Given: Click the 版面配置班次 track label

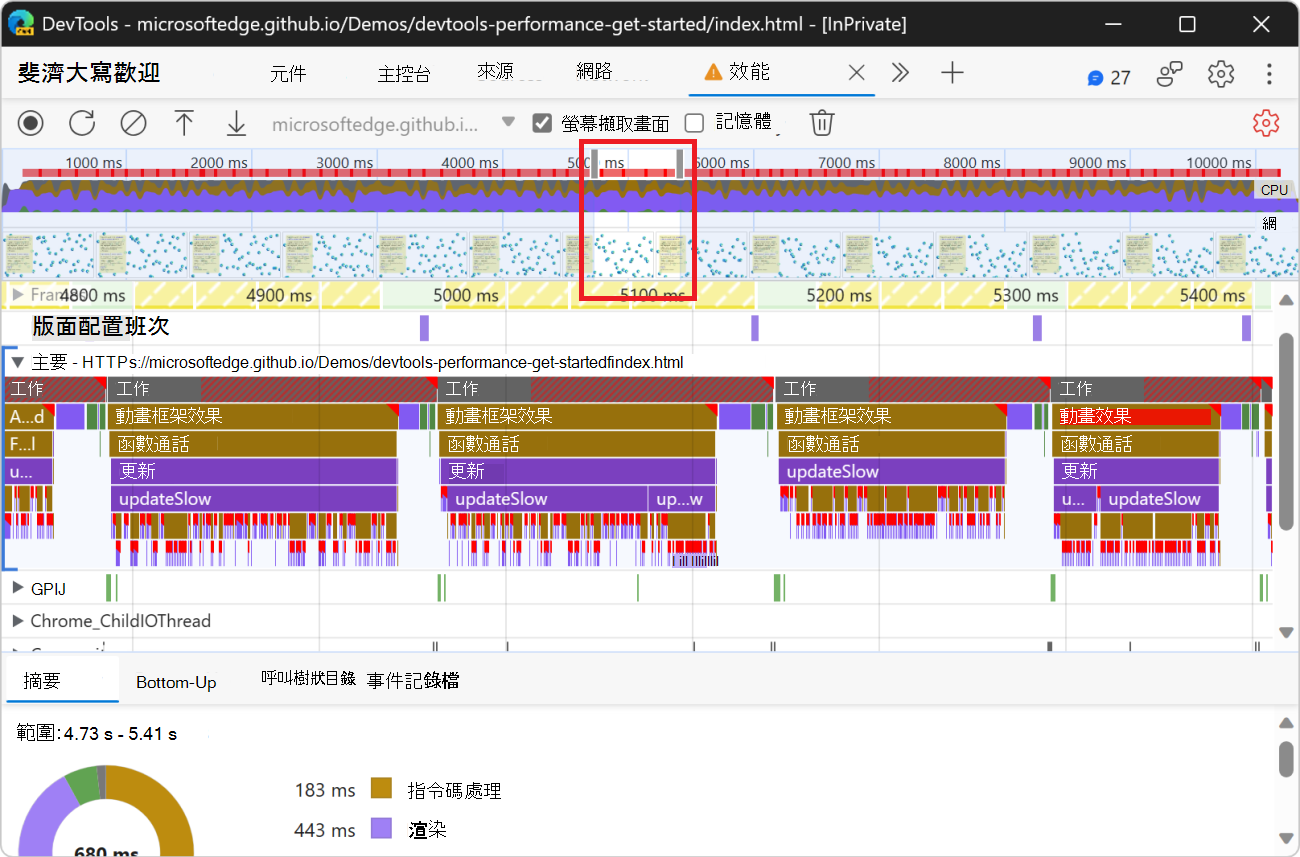Looking at the screenshot, I should click(101, 327).
